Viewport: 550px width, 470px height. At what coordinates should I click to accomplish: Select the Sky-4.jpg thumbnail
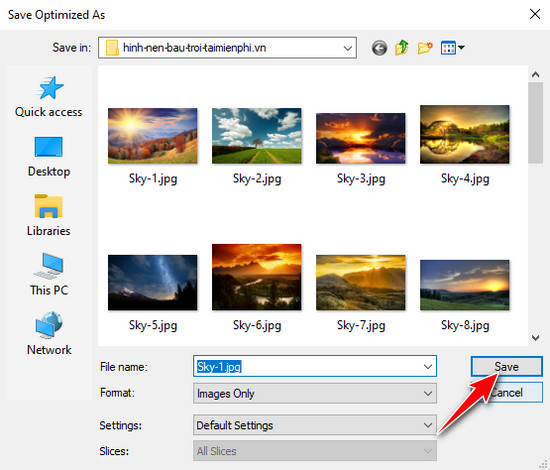tap(465, 134)
